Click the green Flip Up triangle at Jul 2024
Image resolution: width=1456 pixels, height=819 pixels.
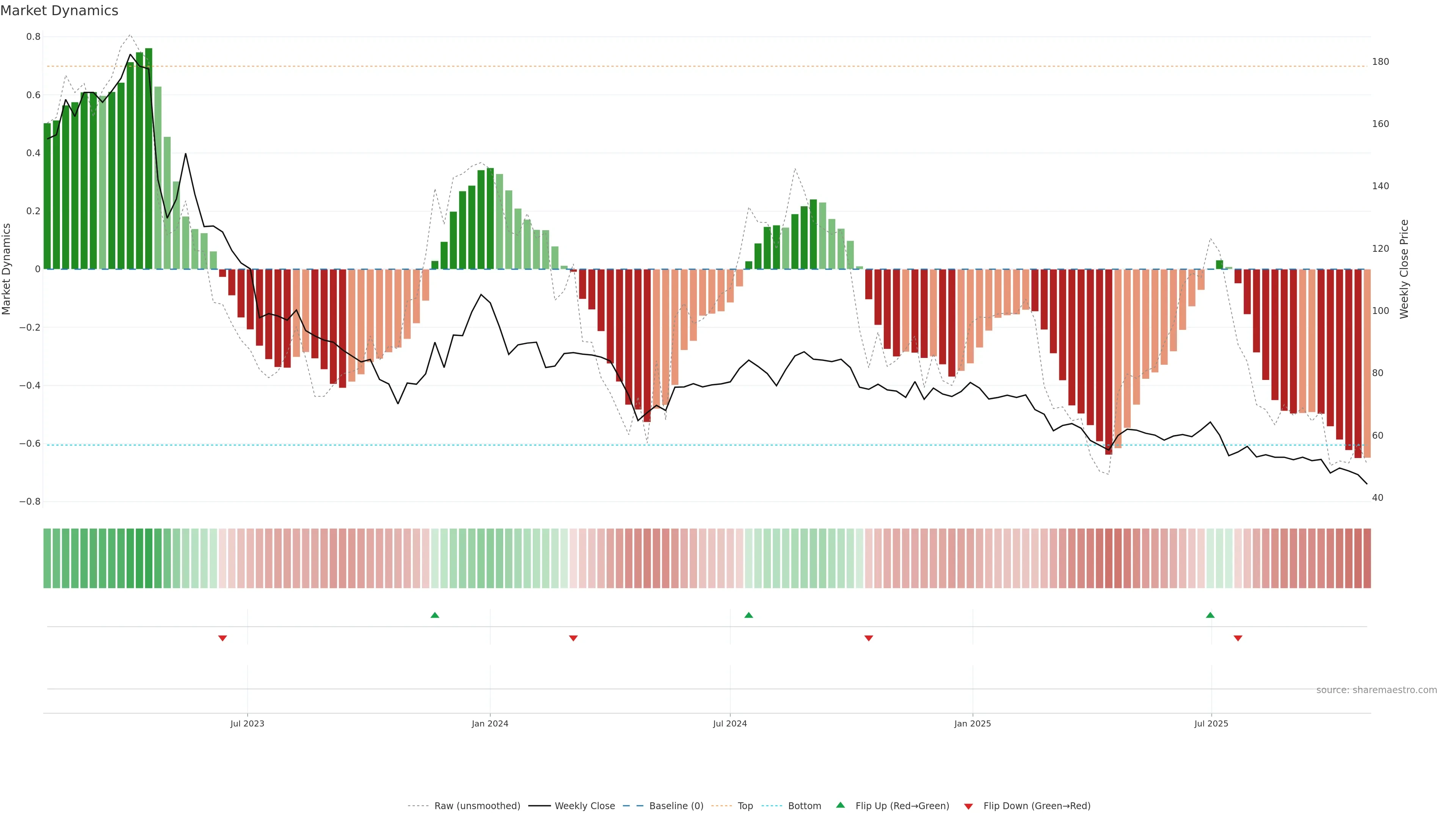[748, 615]
